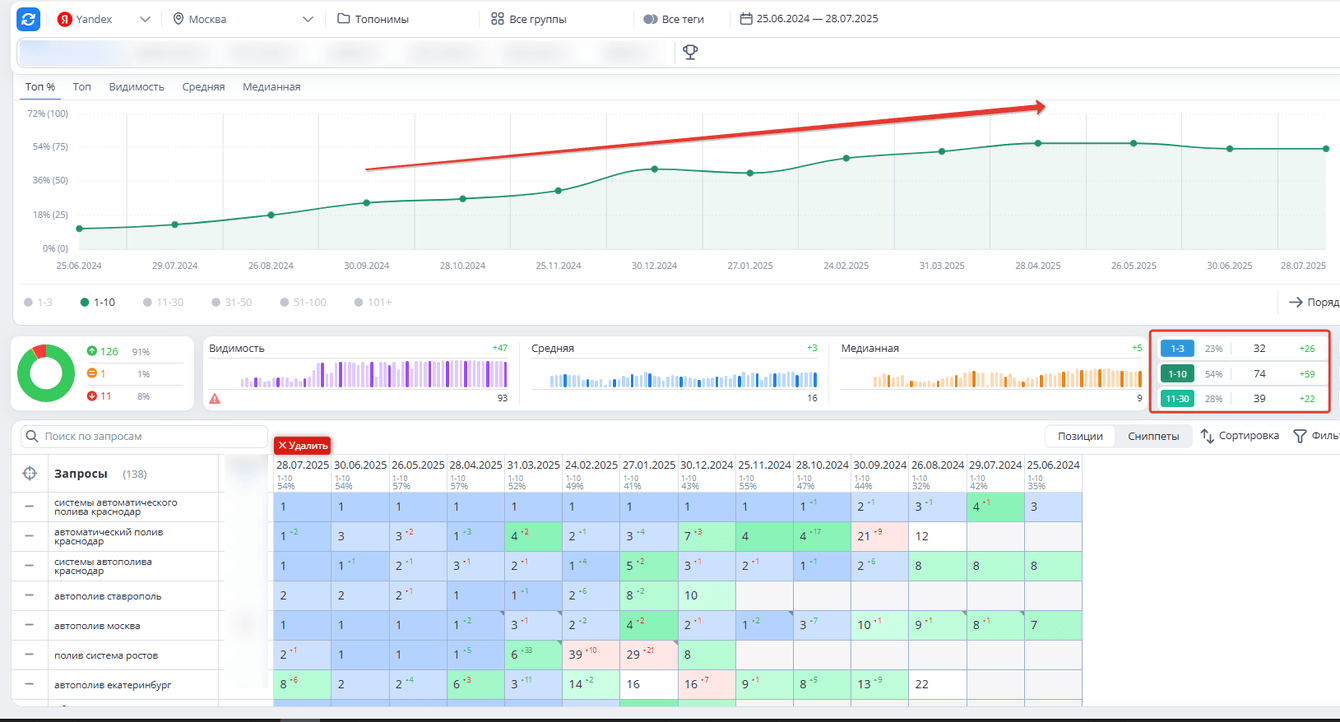This screenshot has height=722, width=1340.
Task: Switch to the Видимость chart tab
Action: pyautogui.click(x=136, y=87)
